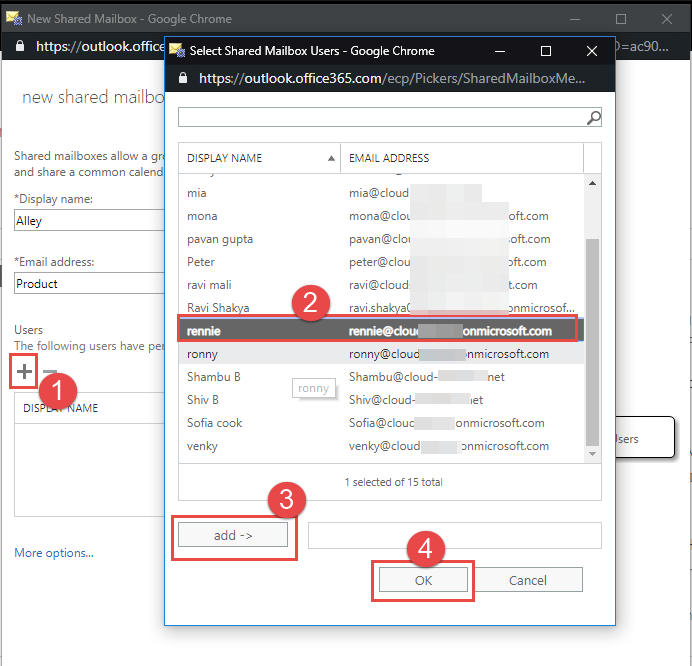The height and width of the screenshot is (666, 692).
Task: Select the venky user row
Action: tap(381, 446)
